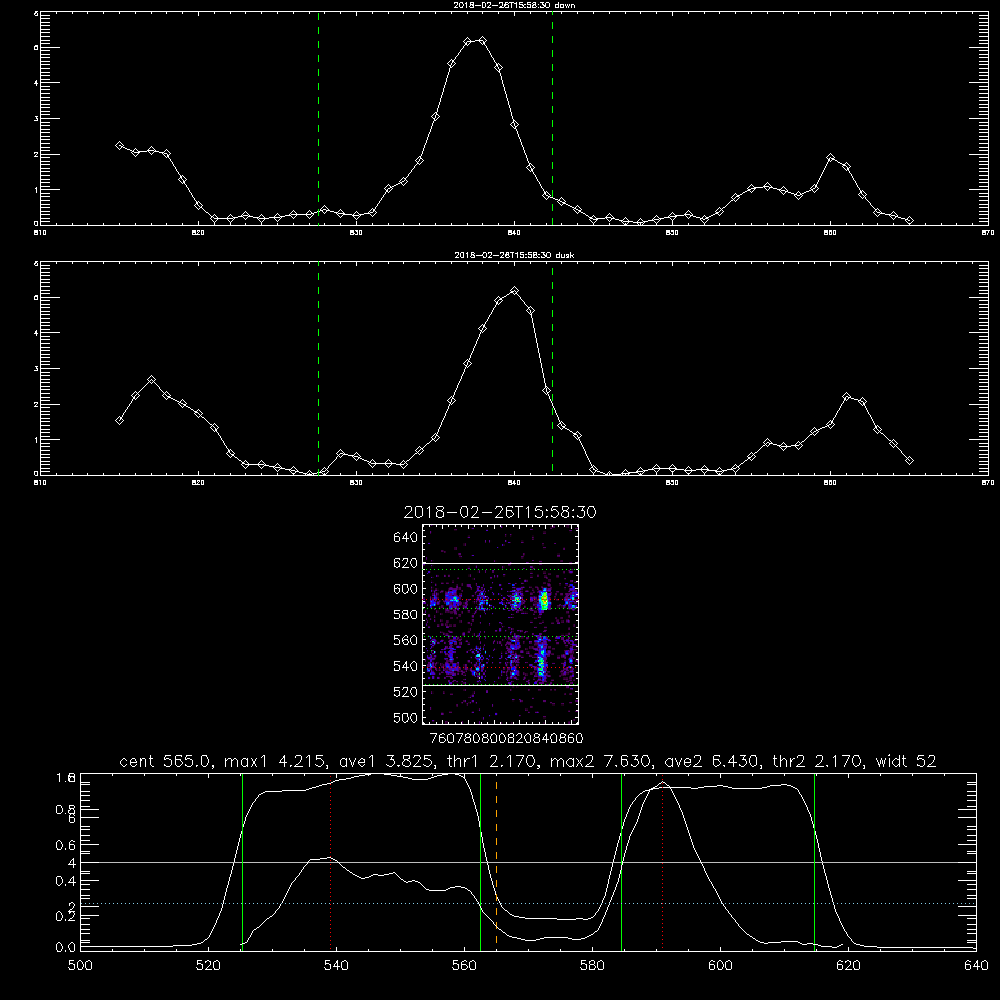Click x-axis label '600' on bottom plot
This screenshot has height=1000, width=1000.
[720, 966]
